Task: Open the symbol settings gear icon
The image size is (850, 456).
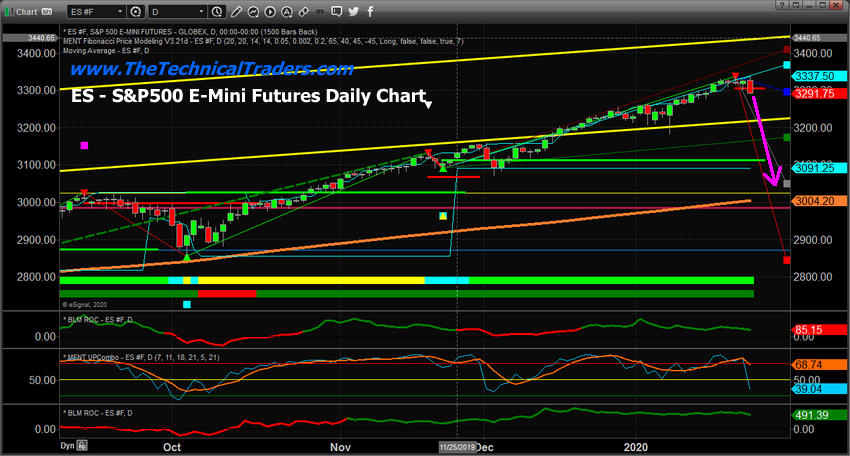Action: 136,11
